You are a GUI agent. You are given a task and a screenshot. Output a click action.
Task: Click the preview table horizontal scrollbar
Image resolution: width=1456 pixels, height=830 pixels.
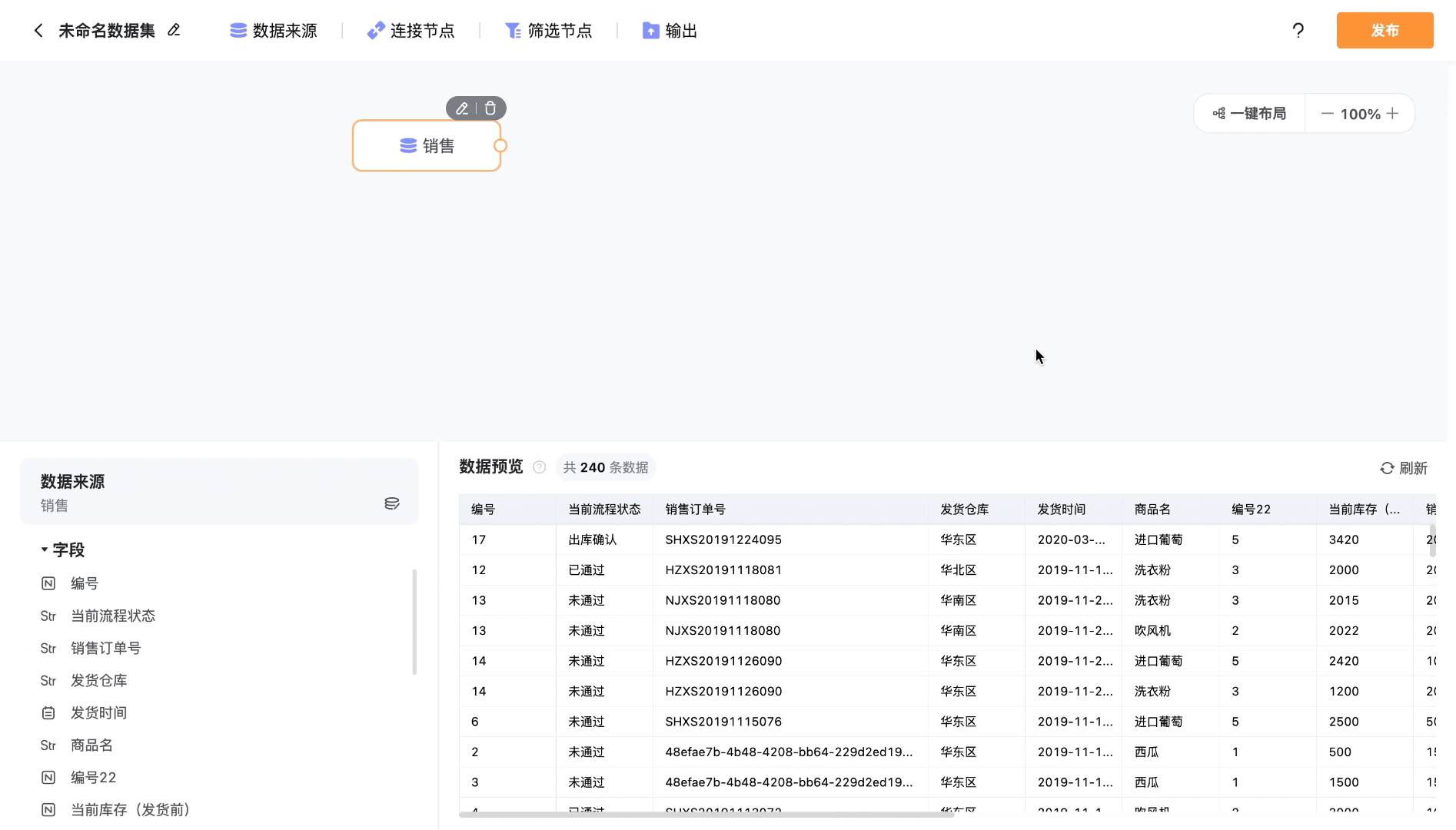coord(706,814)
